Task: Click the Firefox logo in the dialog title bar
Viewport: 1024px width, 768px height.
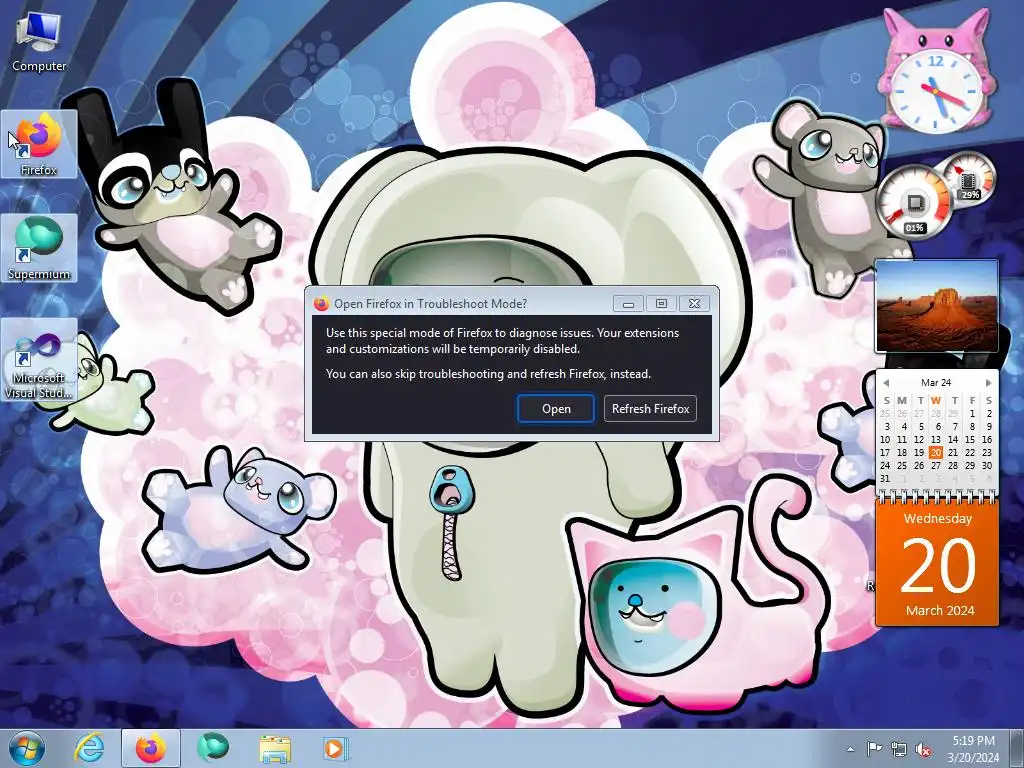Action: (321, 304)
